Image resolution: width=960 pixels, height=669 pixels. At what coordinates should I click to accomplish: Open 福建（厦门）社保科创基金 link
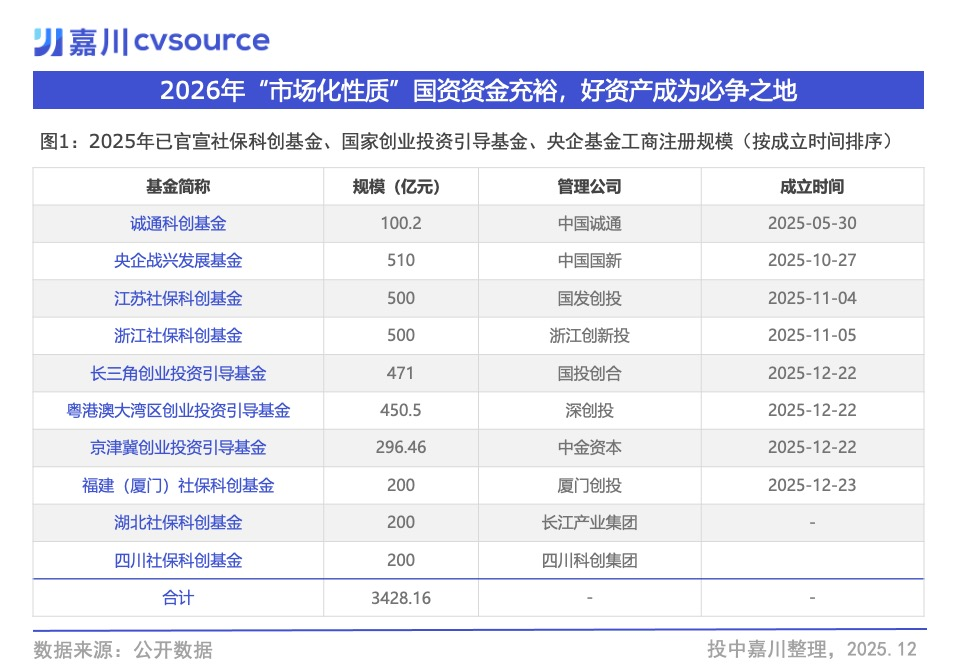click(178, 486)
